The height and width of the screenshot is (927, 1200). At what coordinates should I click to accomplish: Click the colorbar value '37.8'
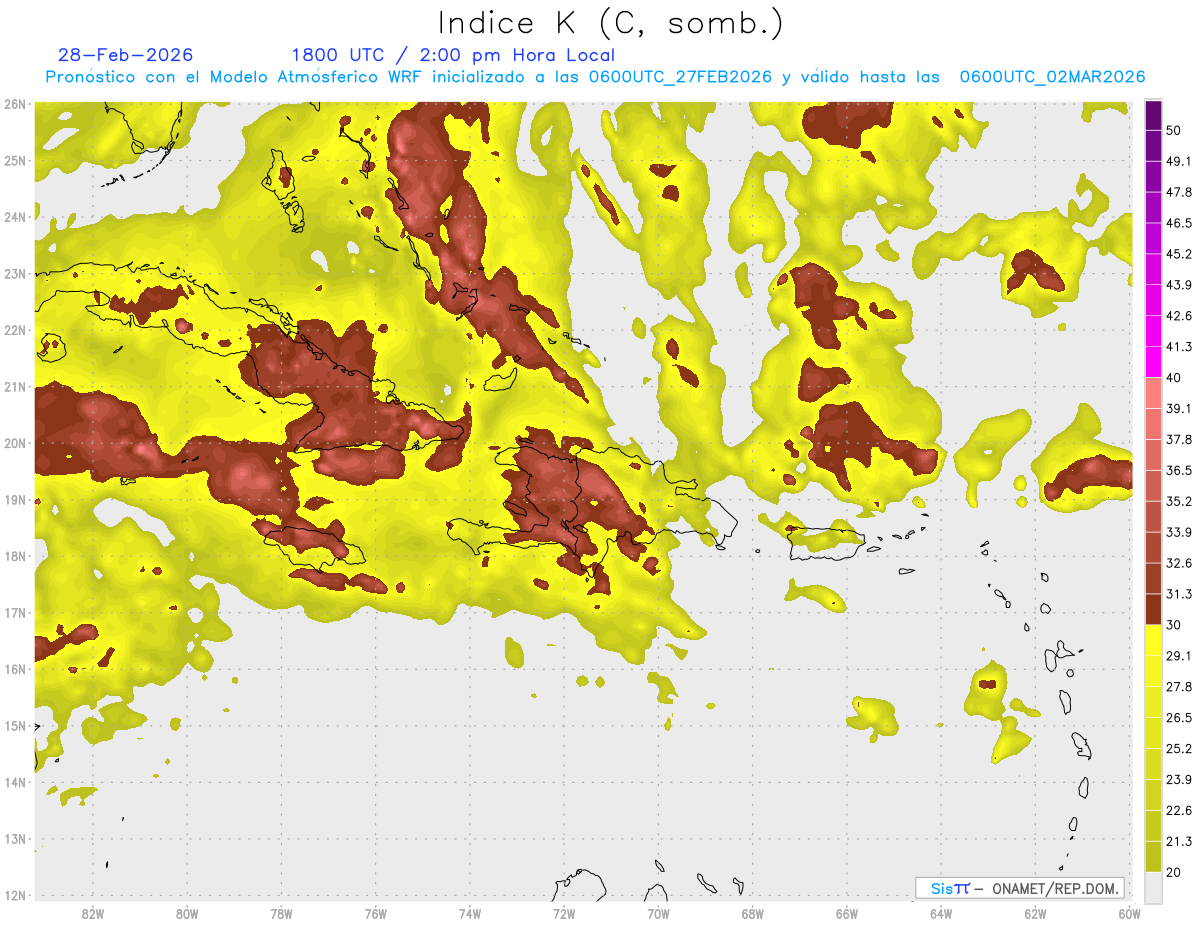pyautogui.click(x=1179, y=440)
